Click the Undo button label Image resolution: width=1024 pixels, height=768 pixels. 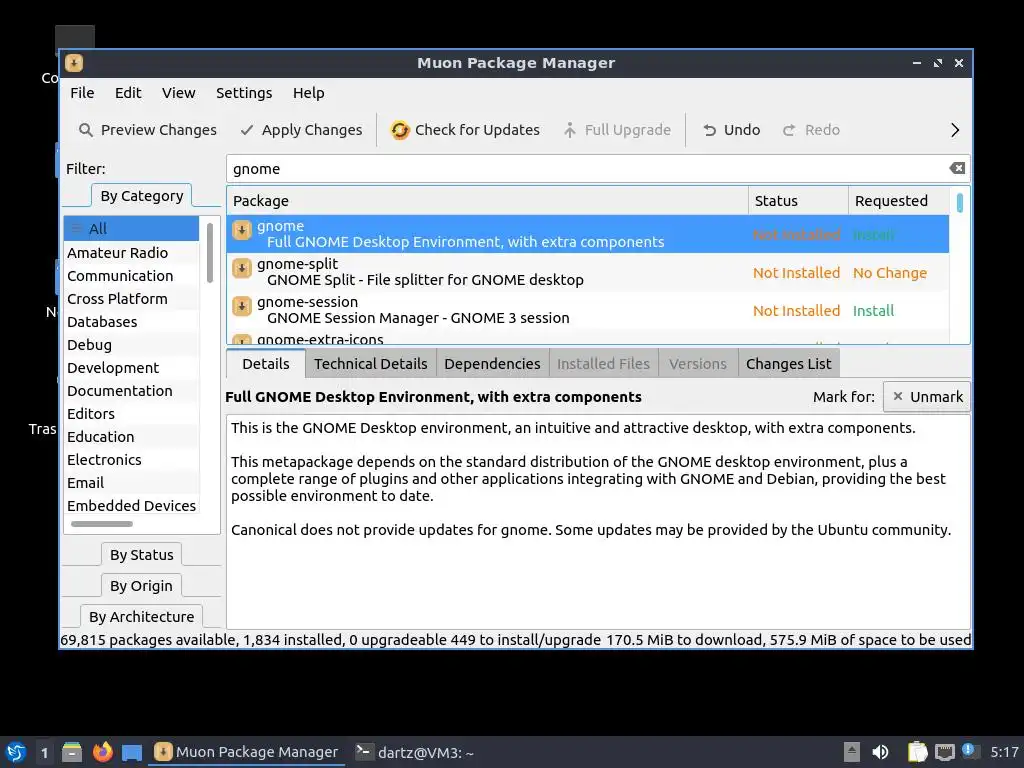point(742,130)
